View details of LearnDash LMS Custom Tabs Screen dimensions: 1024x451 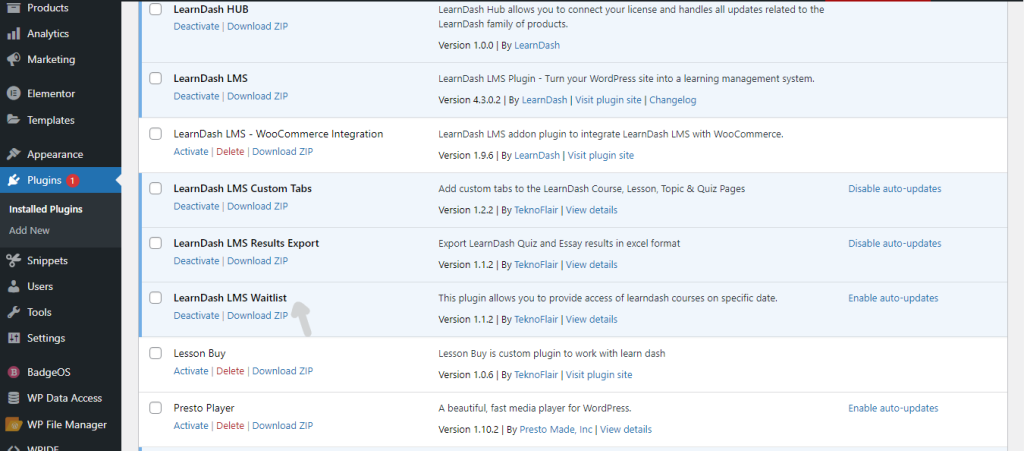[592, 210]
